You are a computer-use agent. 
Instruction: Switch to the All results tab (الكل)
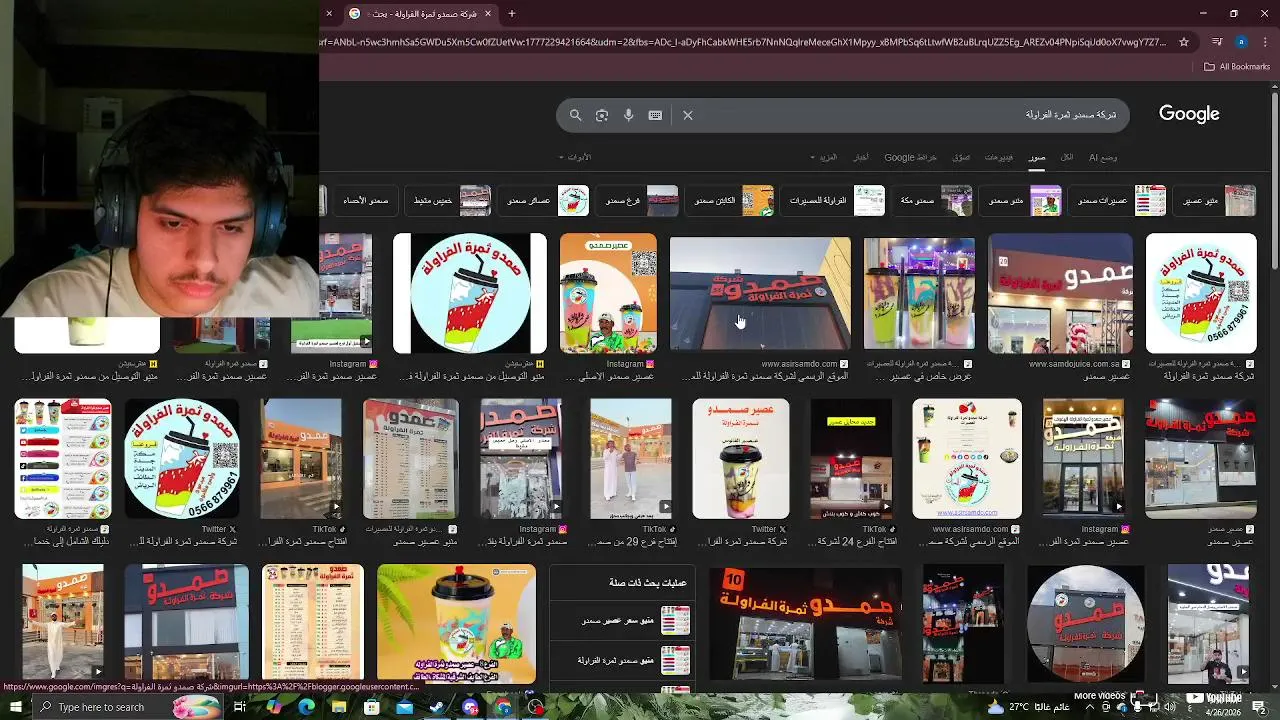tap(1067, 158)
